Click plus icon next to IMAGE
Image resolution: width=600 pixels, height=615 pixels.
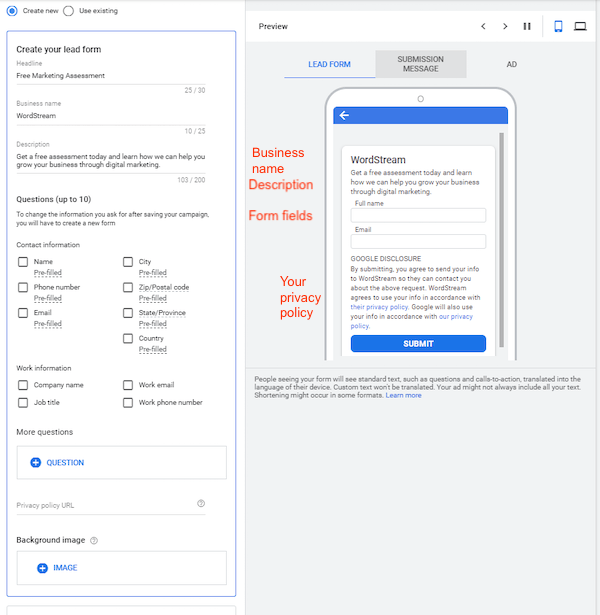point(42,568)
